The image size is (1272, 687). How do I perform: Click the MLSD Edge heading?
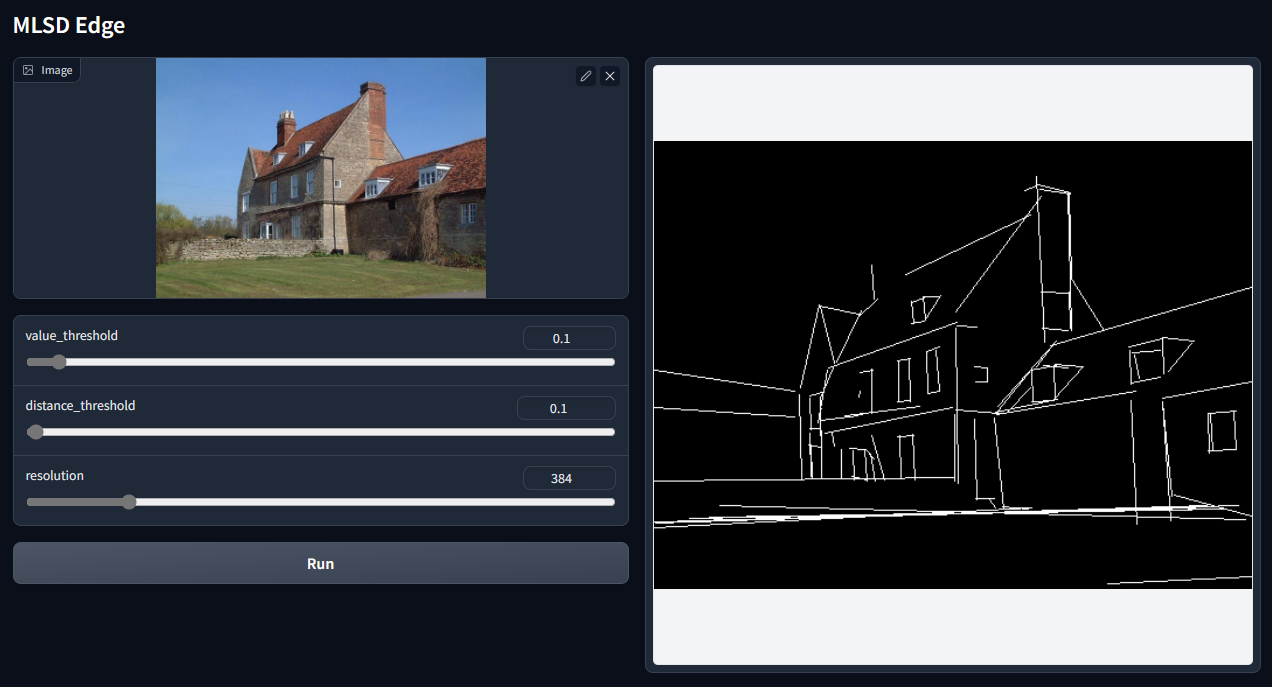[x=69, y=26]
